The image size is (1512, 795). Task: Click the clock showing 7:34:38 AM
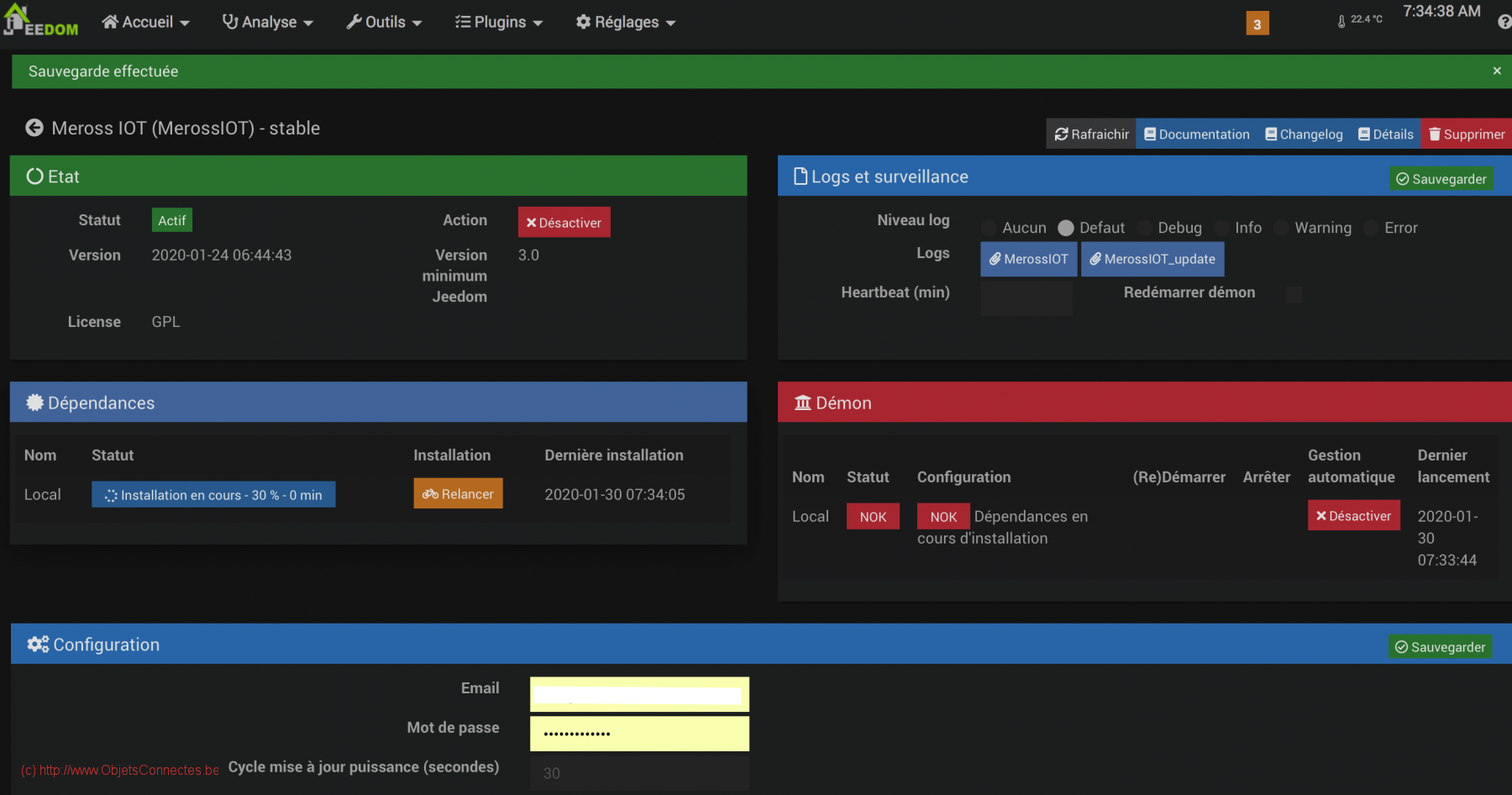click(x=1441, y=12)
